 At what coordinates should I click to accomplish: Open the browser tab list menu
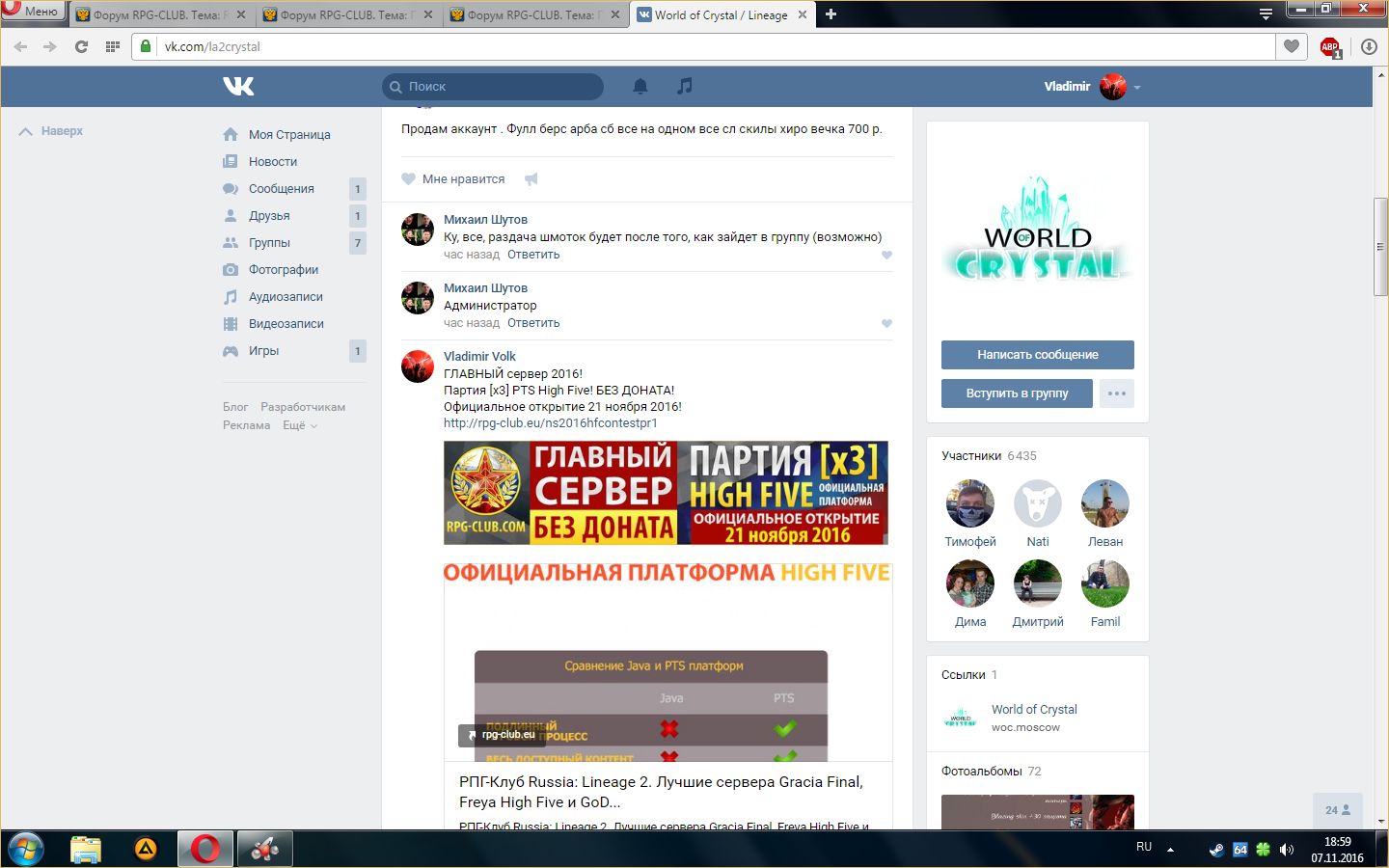point(1266,14)
